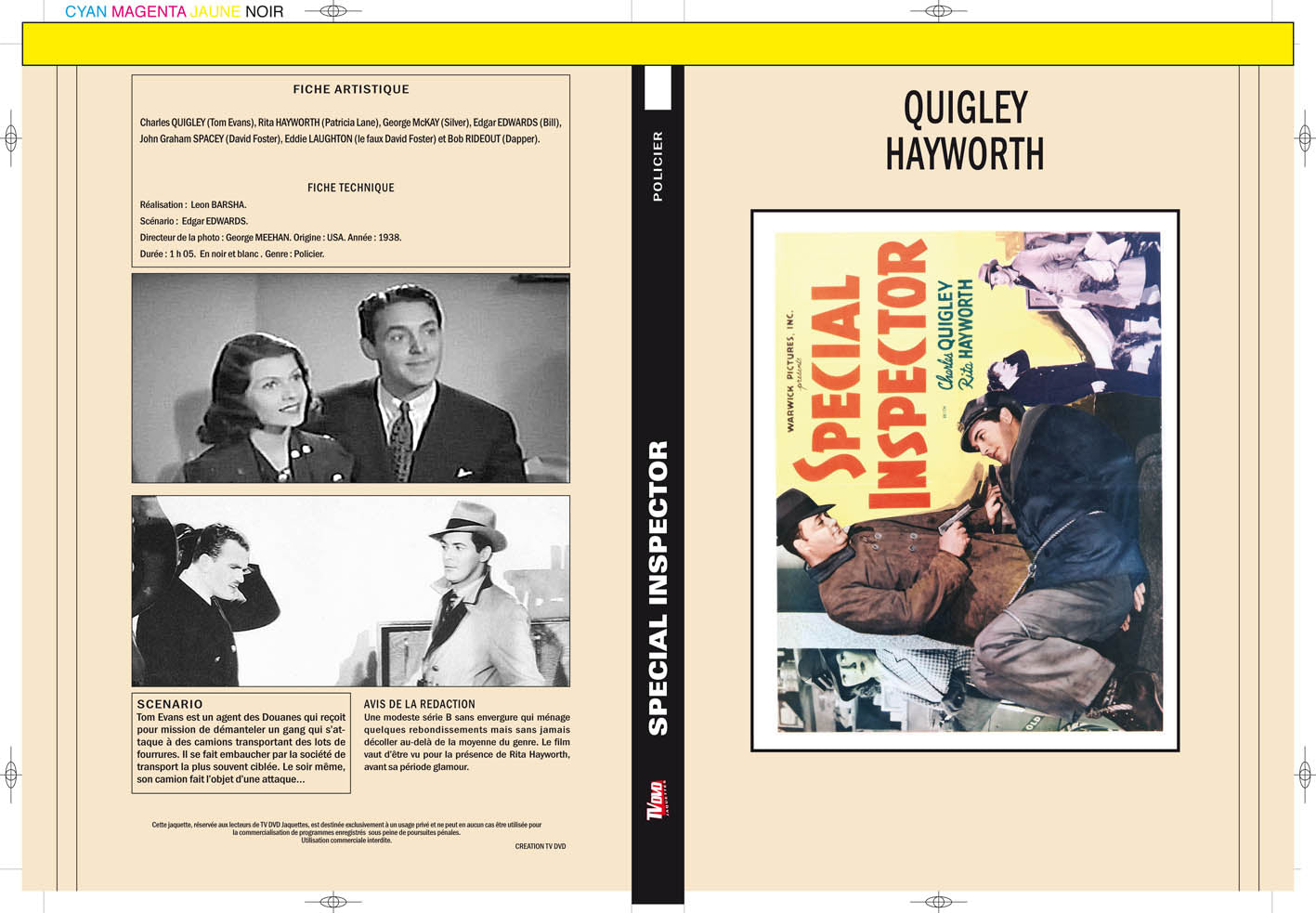The height and width of the screenshot is (913, 1316).
Task: Click the bottom registration crosshair beneath the back cover
Action: tap(332, 902)
